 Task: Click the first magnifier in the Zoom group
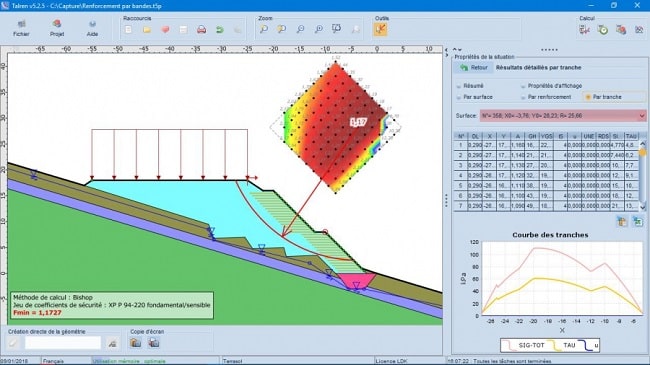coord(264,29)
